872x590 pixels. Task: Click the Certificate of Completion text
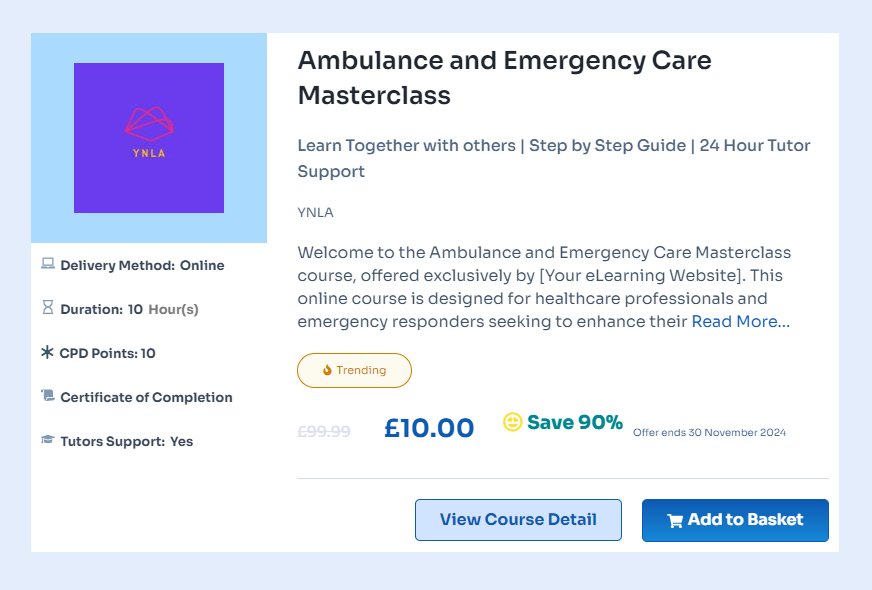[146, 397]
